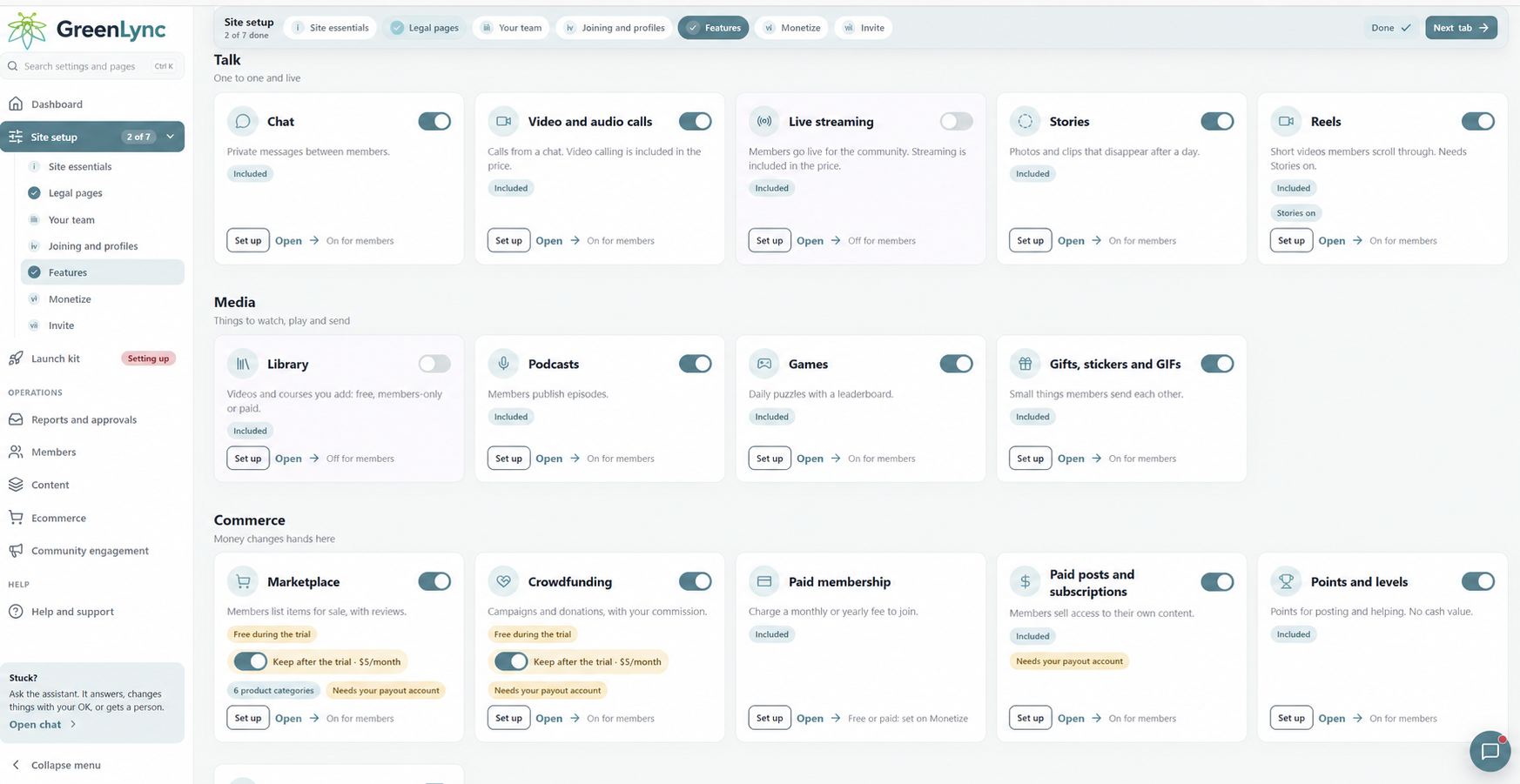Open the Your team tab
Image resolution: width=1520 pixels, height=784 pixels.
511,28
